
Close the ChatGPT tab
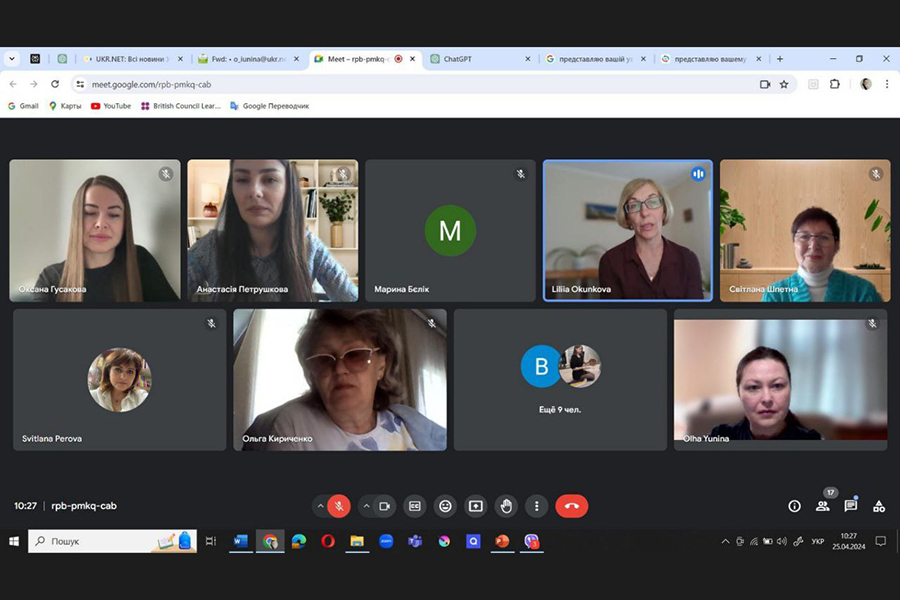point(527,59)
